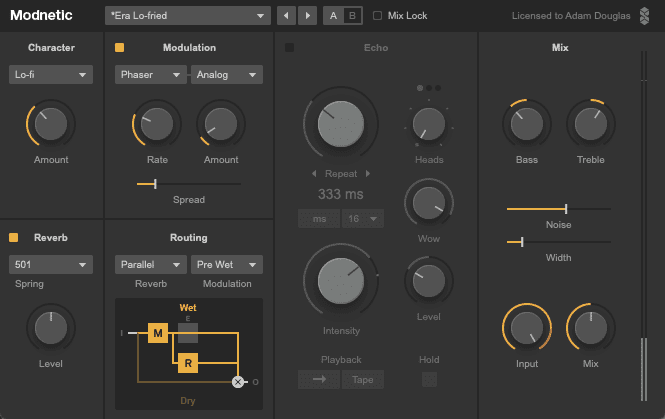Click the Repeat right arrow
Viewport: 665px width, 419px height.
coord(368,173)
